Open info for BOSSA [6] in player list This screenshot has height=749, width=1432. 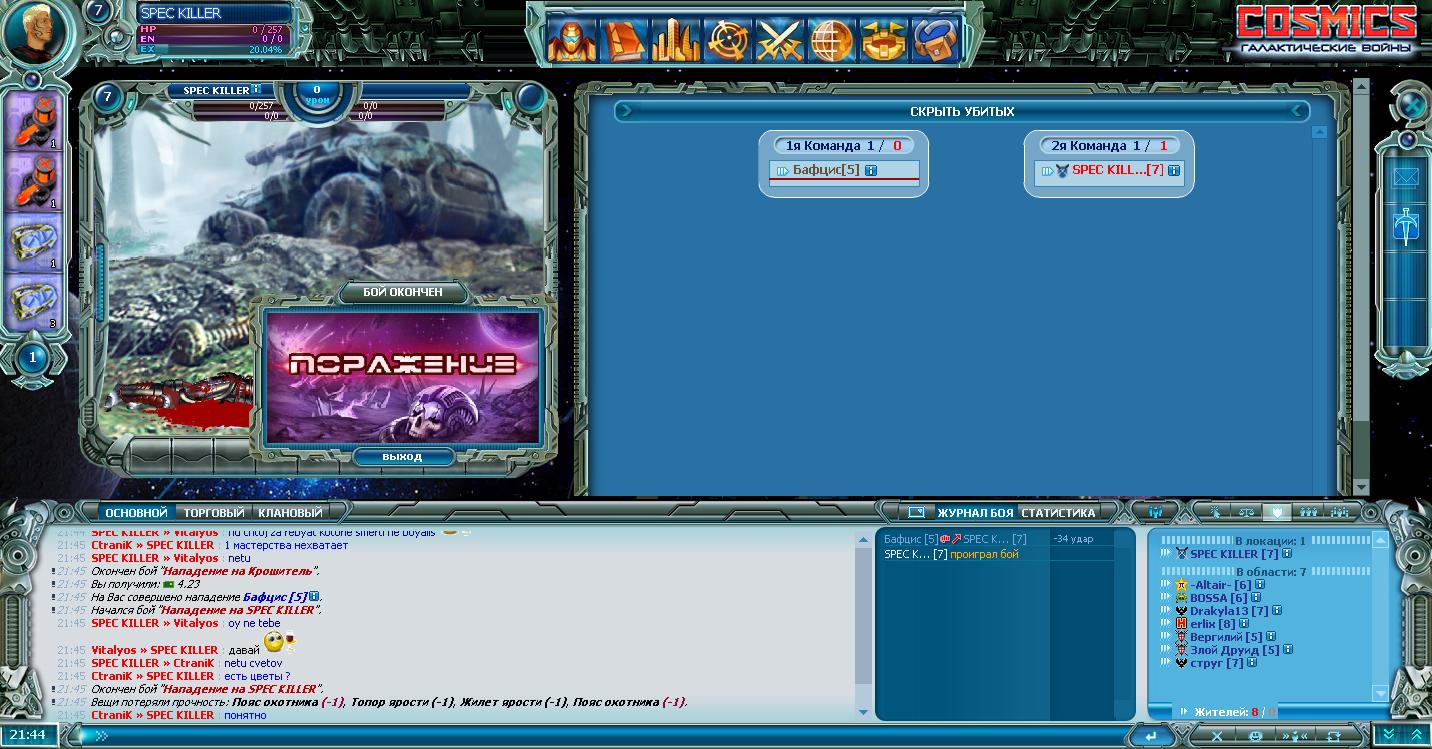tap(1256, 598)
